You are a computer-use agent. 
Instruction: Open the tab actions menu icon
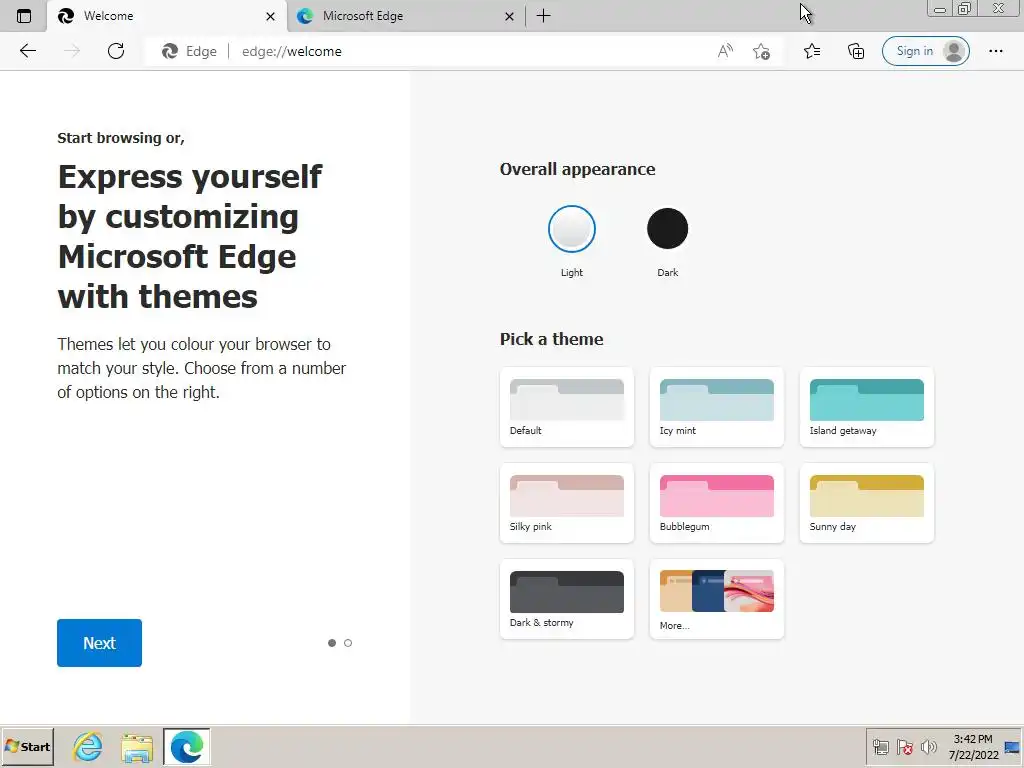tap(24, 16)
